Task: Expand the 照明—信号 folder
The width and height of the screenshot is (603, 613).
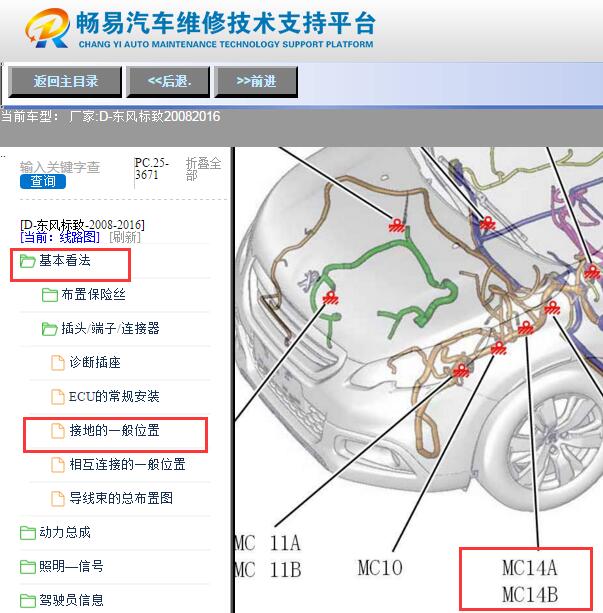Action: pos(71,566)
